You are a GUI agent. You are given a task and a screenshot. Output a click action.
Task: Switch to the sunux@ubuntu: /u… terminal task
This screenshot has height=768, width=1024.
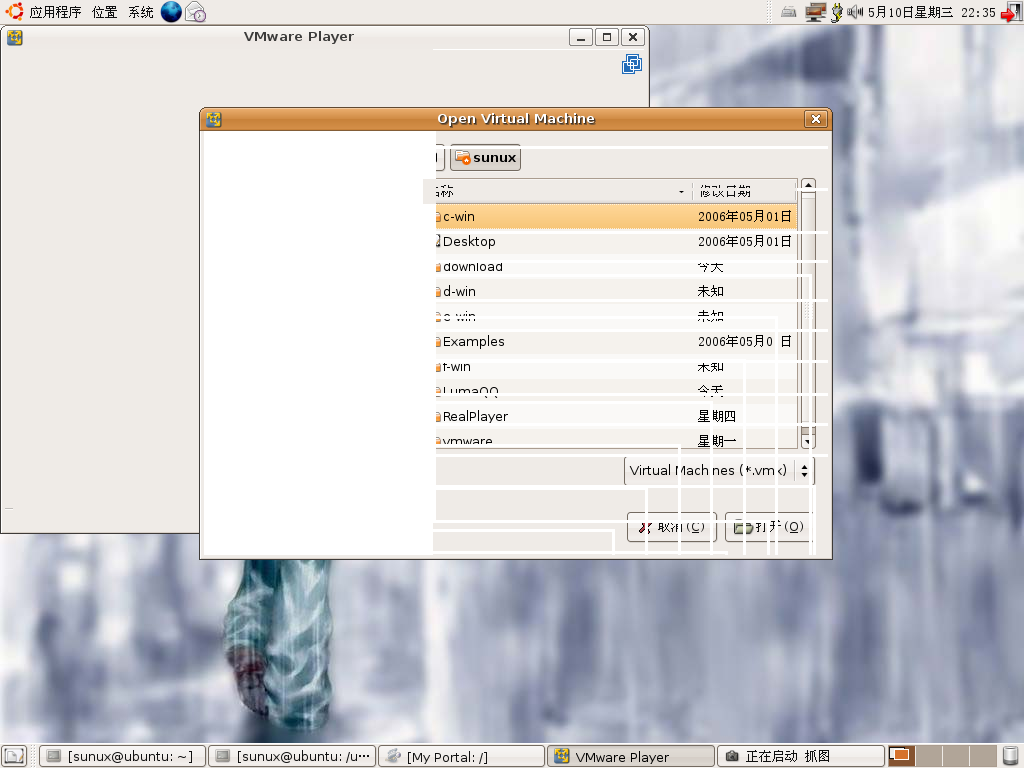click(x=292, y=756)
